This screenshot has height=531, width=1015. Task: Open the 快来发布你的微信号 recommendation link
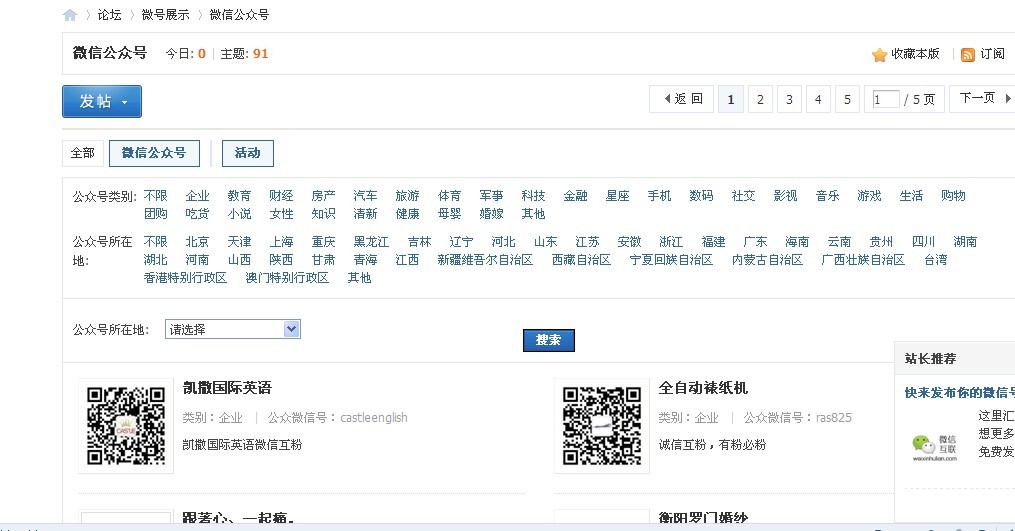click(959, 392)
